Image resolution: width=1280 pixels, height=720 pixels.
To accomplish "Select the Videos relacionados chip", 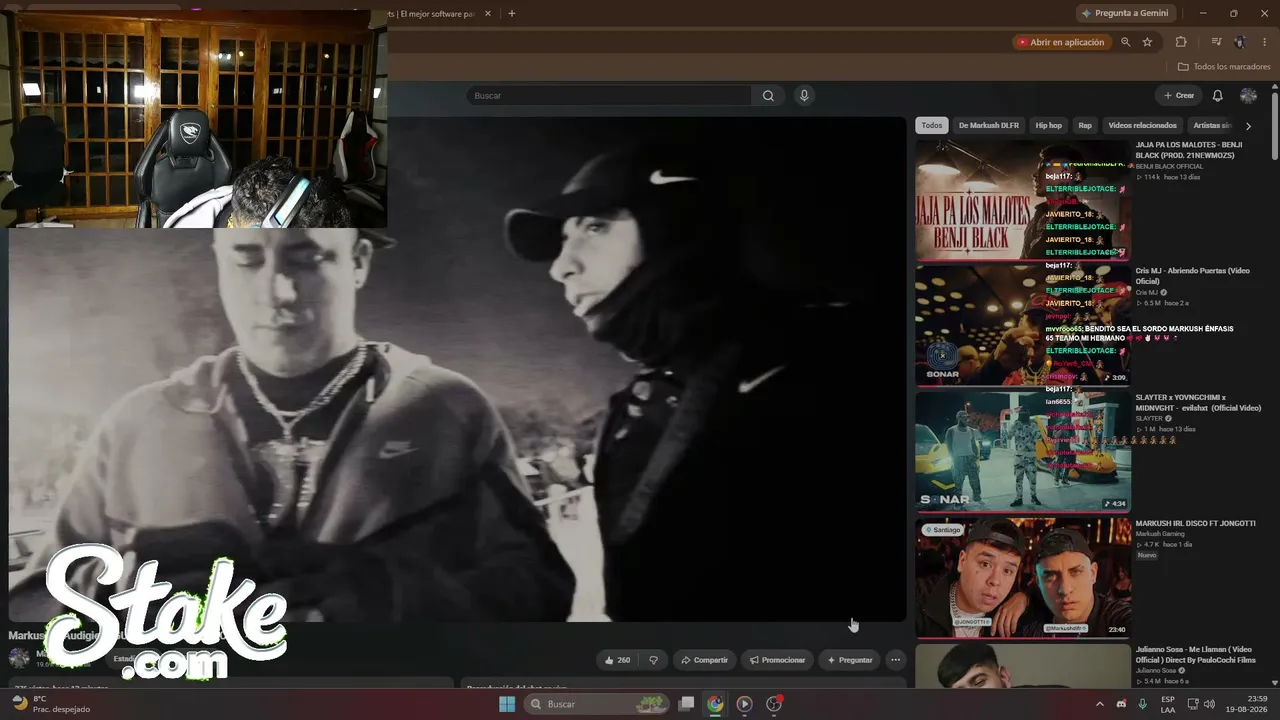I will [x=1143, y=126].
